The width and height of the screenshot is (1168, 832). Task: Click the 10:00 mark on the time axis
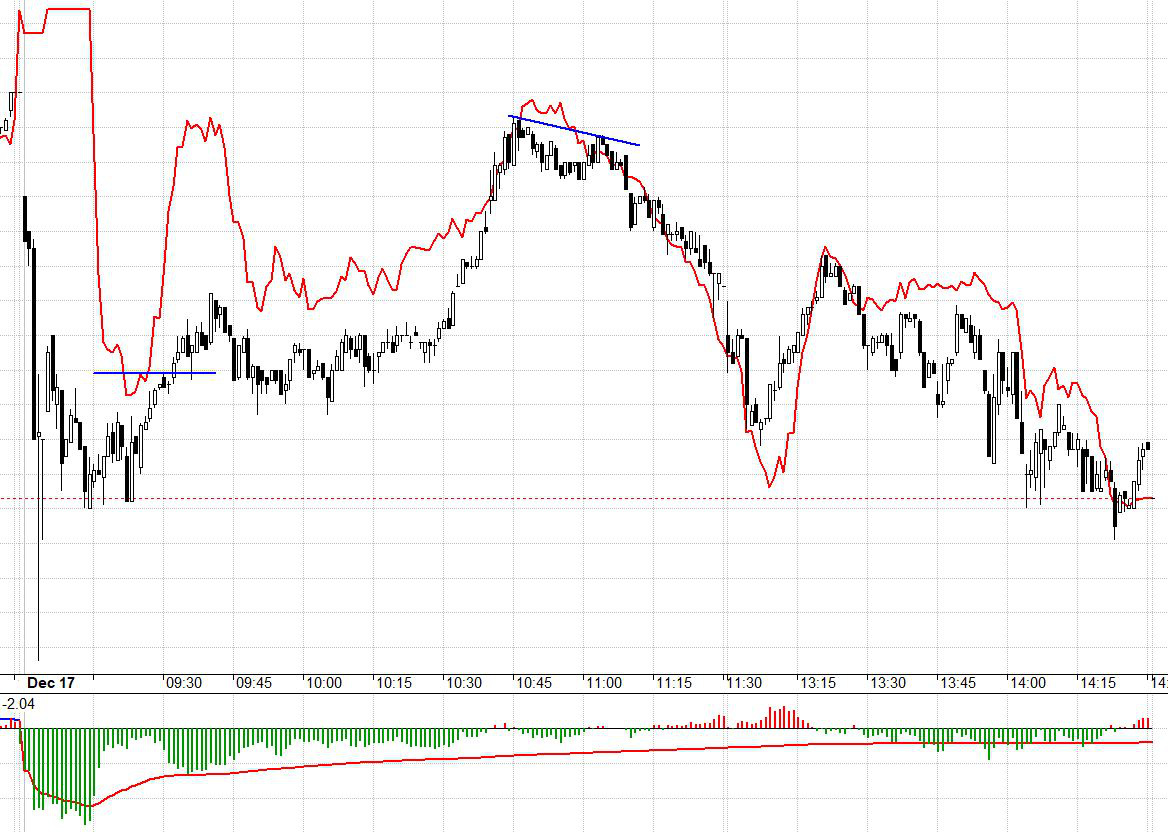pos(323,683)
